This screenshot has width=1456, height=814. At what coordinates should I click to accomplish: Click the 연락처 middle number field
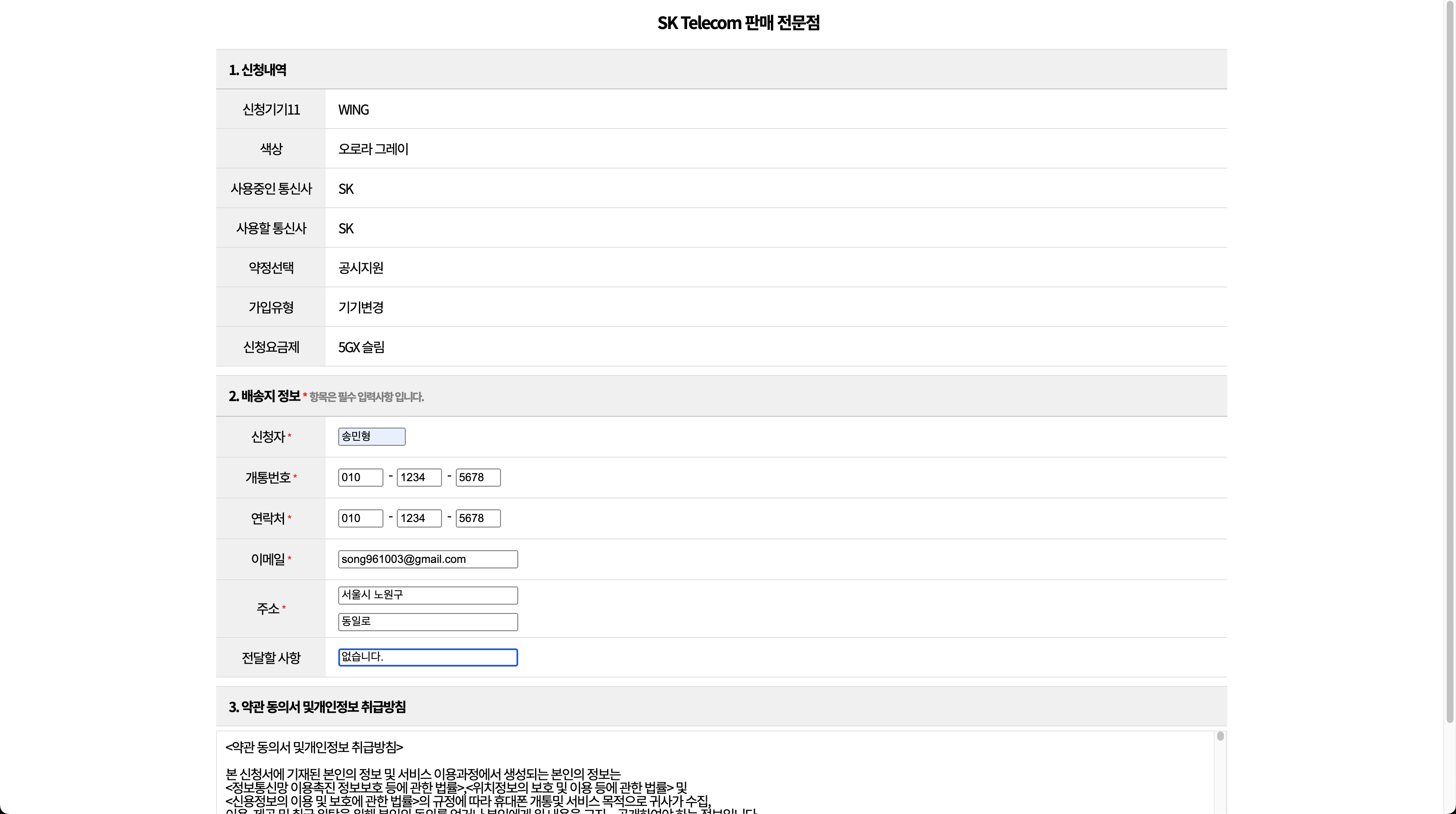coord(419,518)
